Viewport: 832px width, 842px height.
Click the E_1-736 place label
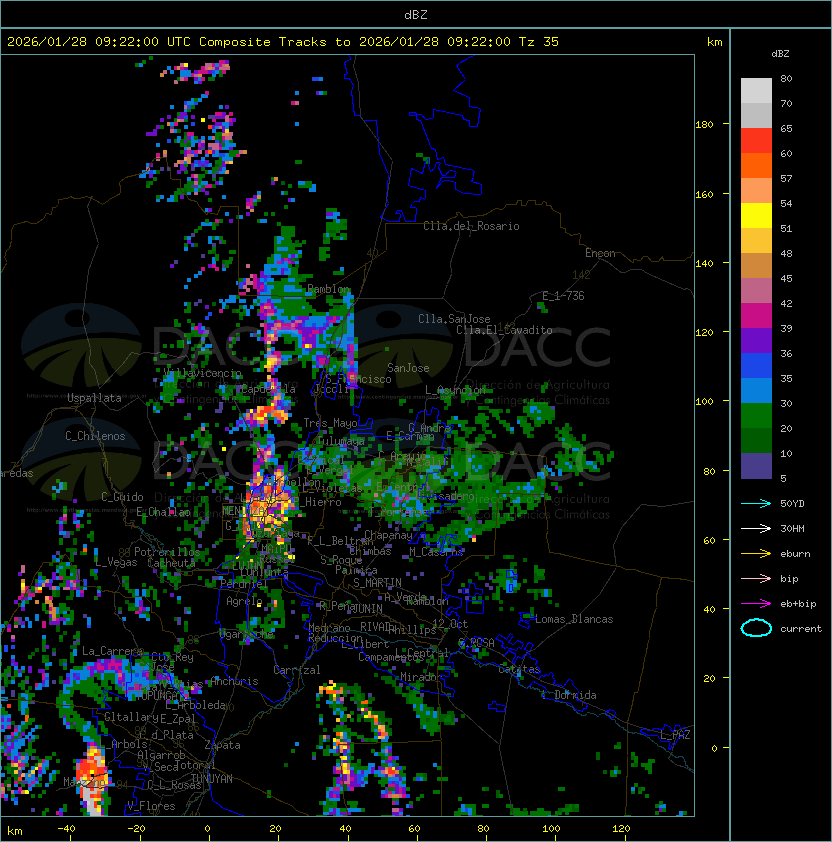tap(563, 296)
